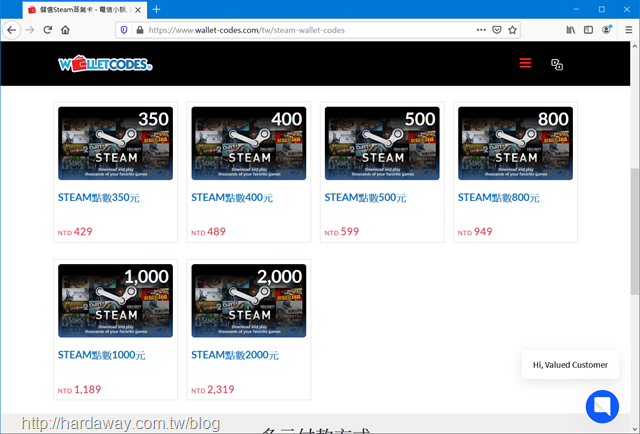Open STEAM點數1000元 product link
Screen dimensions: 640x434
pos(101,355)
